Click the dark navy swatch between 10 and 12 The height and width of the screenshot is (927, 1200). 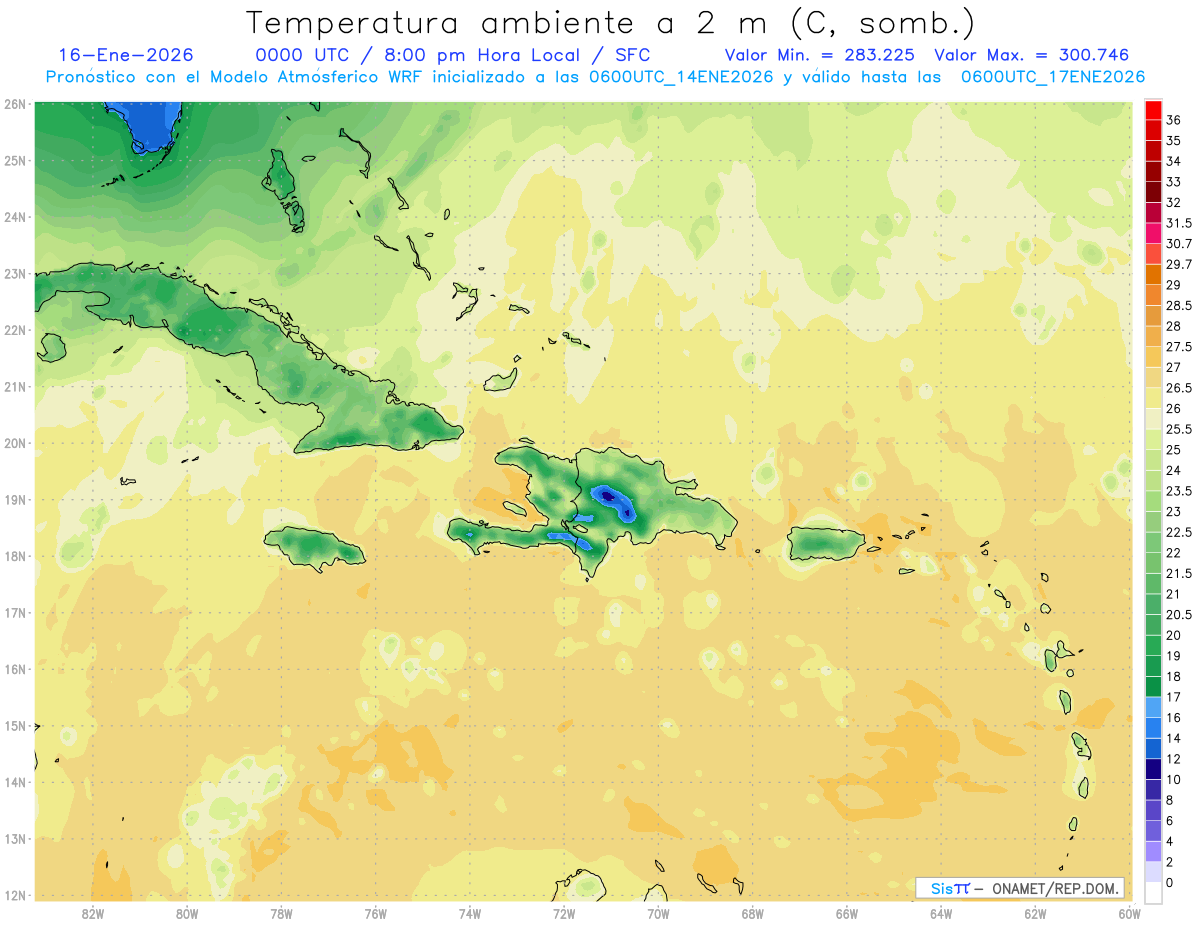(1153, 770)
